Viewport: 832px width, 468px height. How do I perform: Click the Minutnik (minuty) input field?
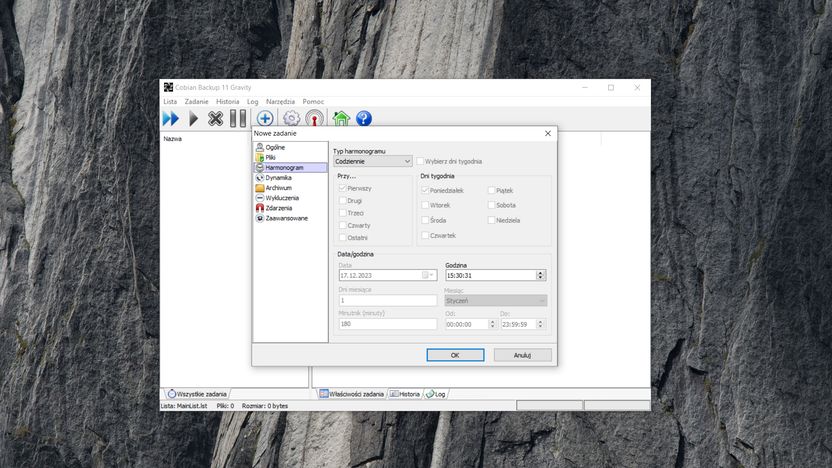[x=388, y=324]
